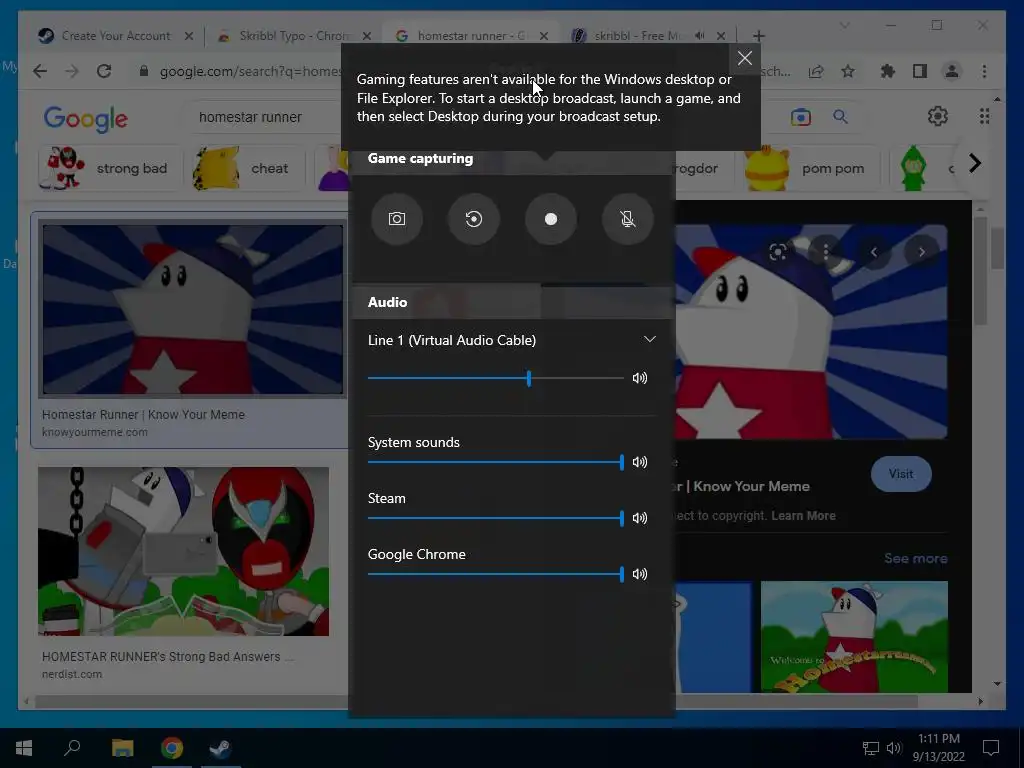Open Welcome to Homestarrunner related image

tap(854, 637)
